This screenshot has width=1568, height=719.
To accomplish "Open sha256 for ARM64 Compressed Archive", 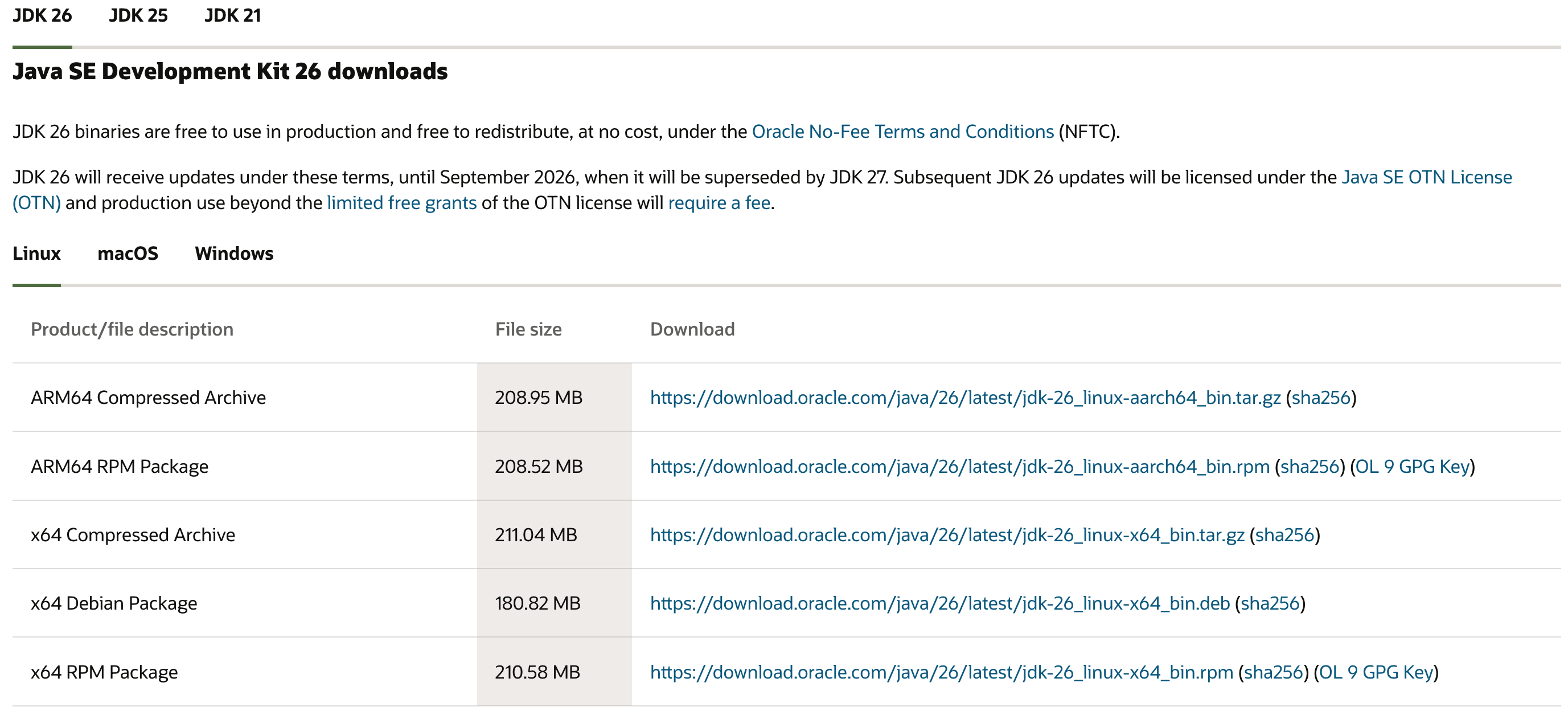I will coord(1321,398).
